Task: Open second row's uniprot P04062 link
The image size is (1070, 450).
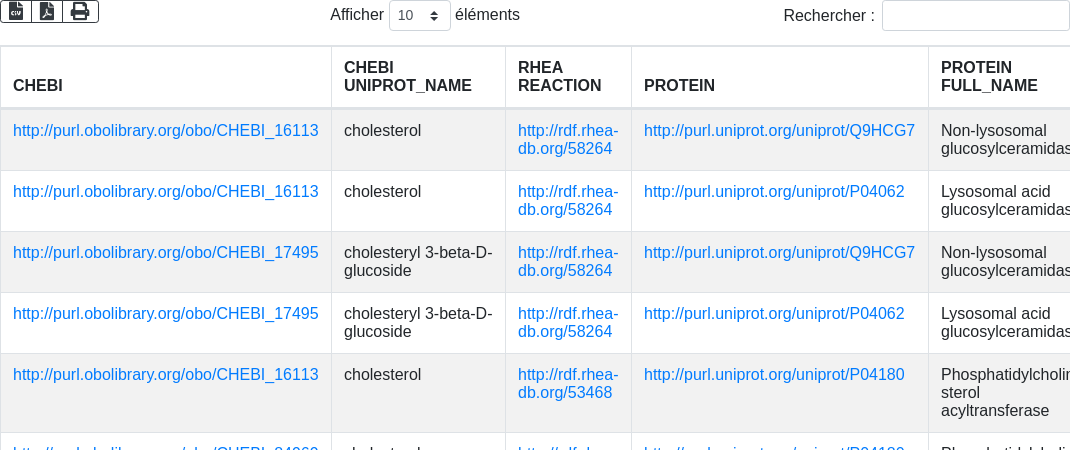Action: [x=774, y=191]
